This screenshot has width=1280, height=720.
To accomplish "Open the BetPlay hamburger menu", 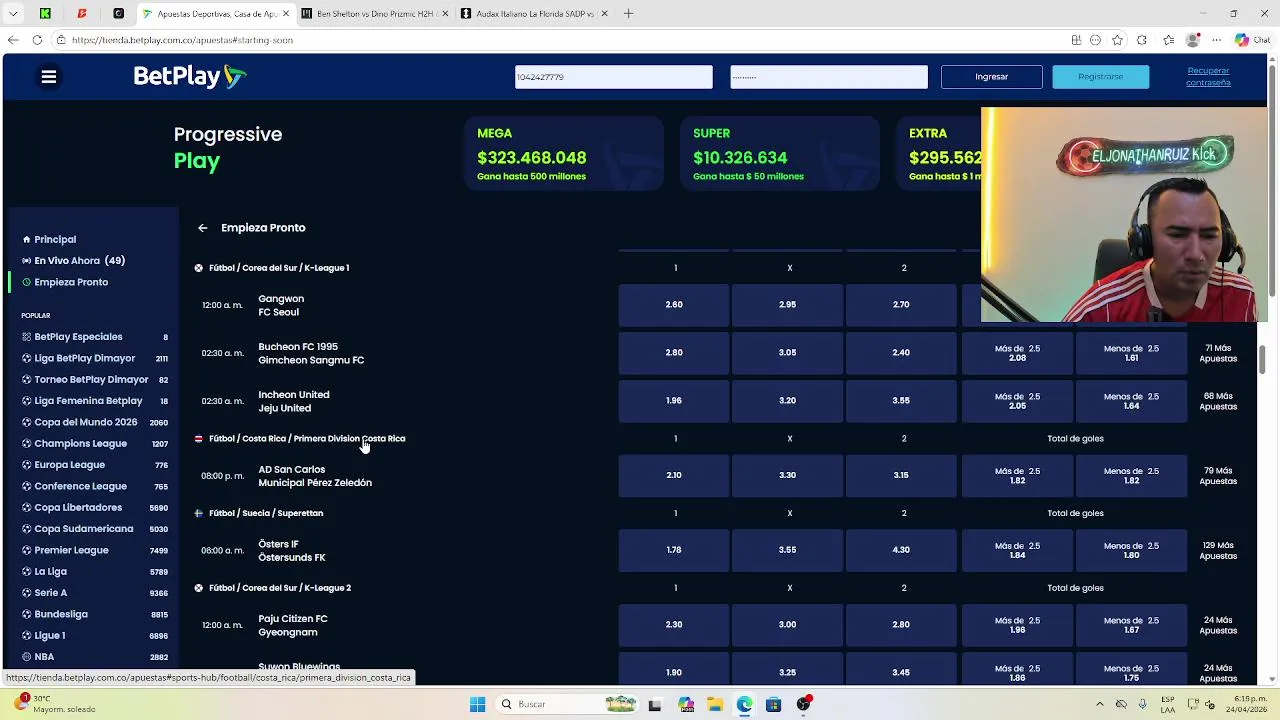I will coord(48,76).
